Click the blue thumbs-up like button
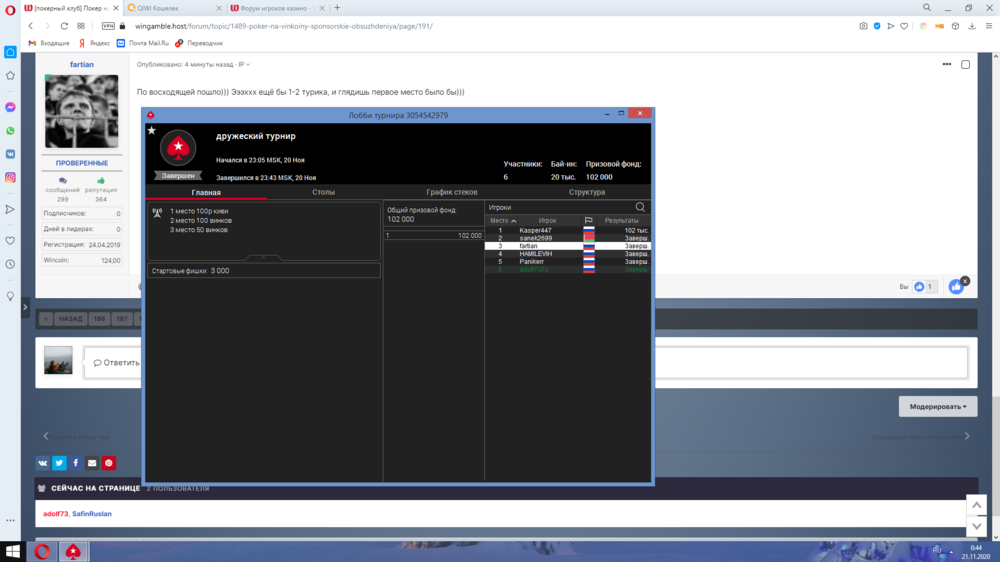The width and height of the screenshot is (1000, 562). tap(957, 286)
